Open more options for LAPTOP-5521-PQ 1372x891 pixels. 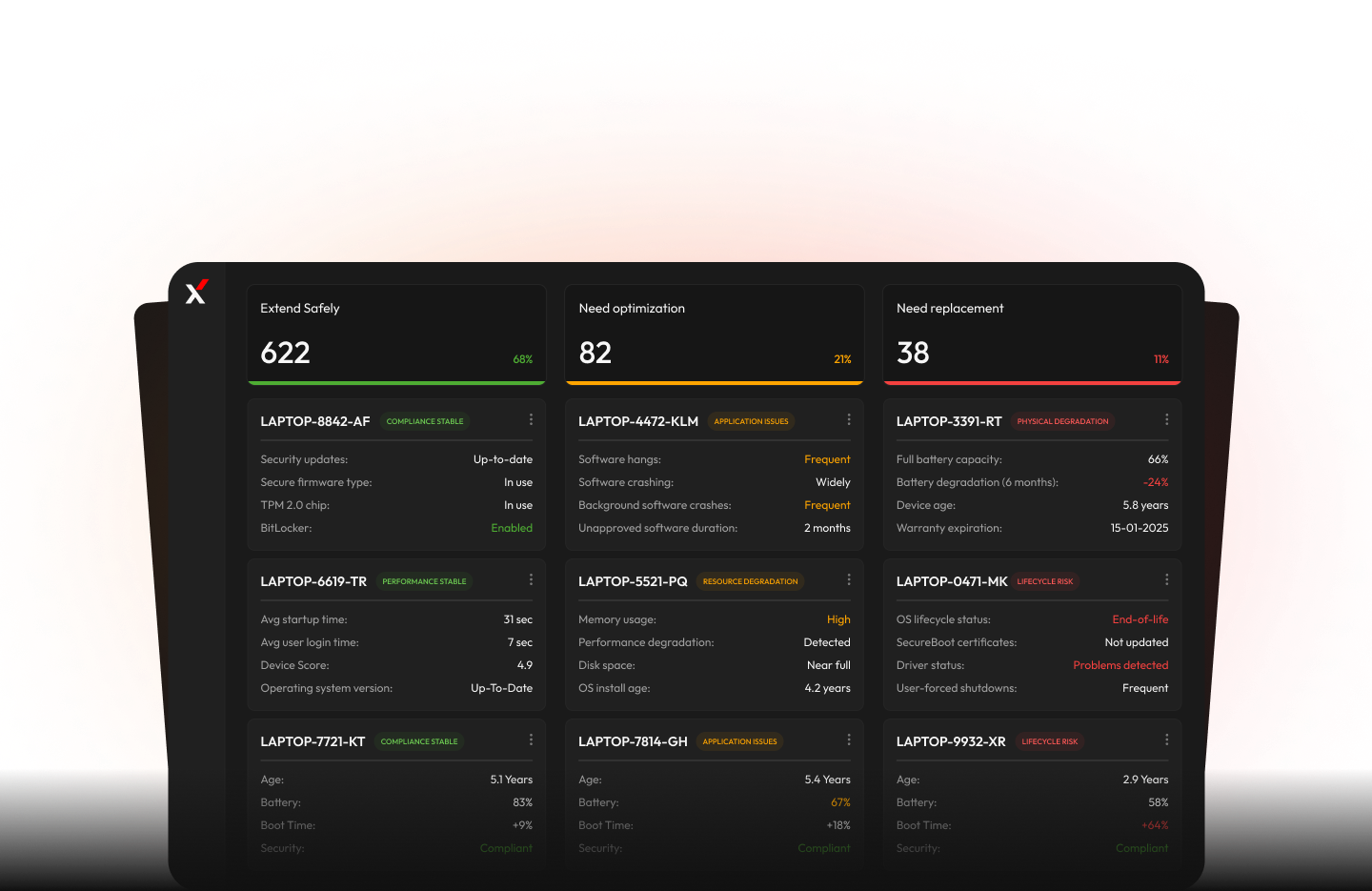849,580
